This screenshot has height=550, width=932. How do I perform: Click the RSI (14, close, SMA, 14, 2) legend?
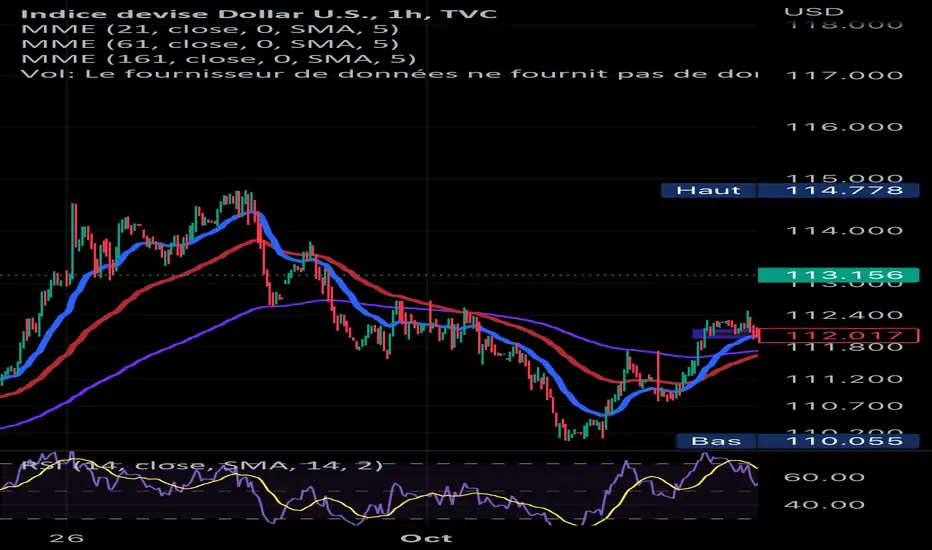point(202,464)
